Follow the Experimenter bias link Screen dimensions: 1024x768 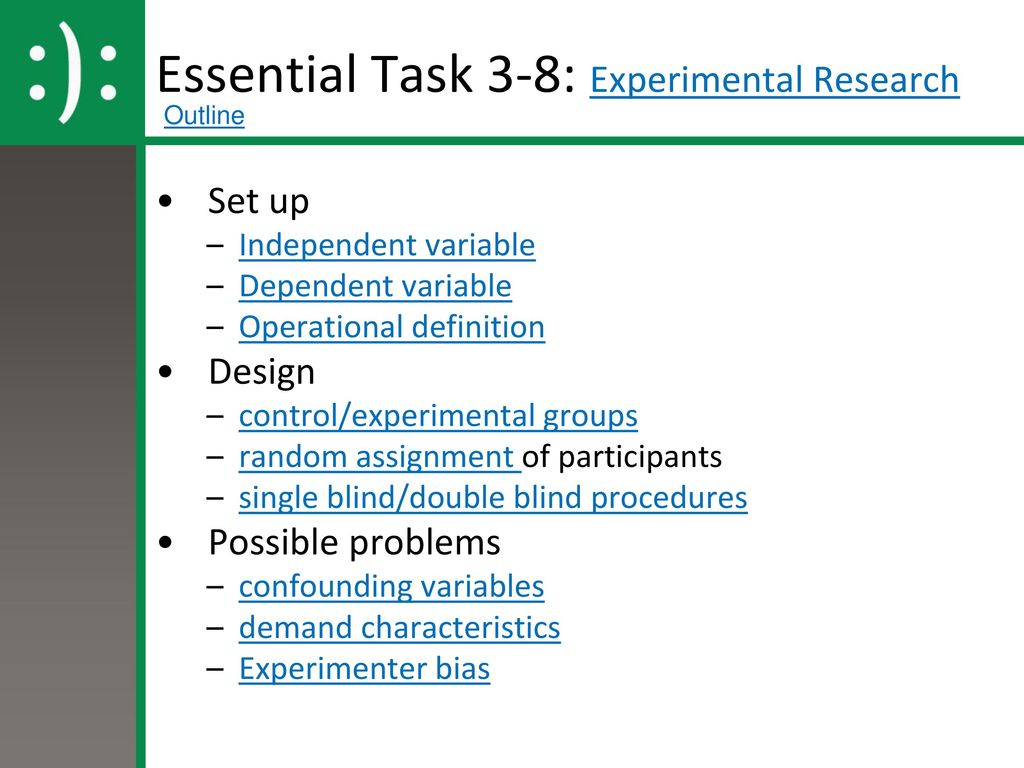tap(364, 669)
